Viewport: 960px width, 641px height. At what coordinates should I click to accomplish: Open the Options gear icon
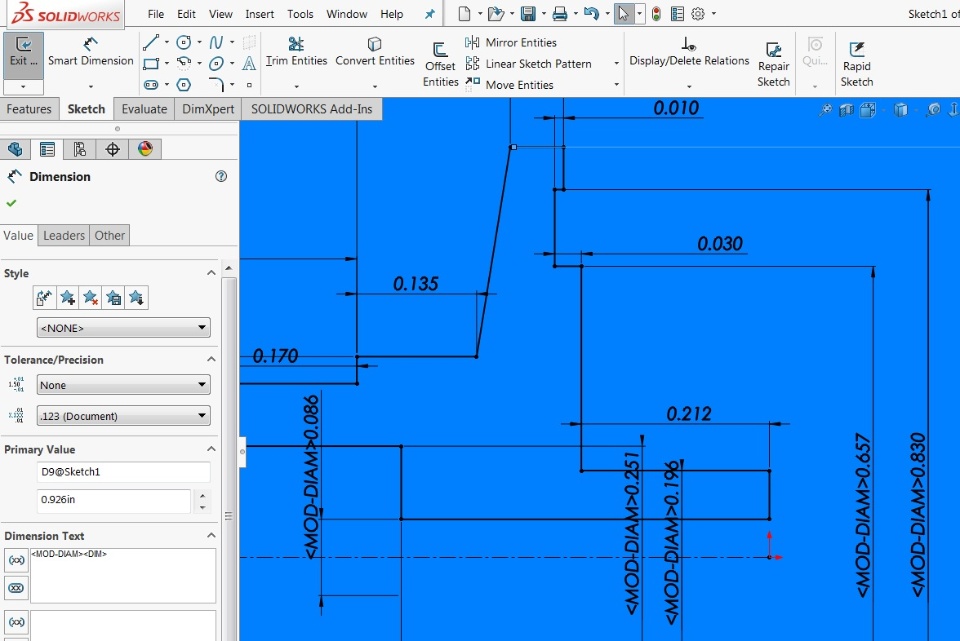[697, 13]
